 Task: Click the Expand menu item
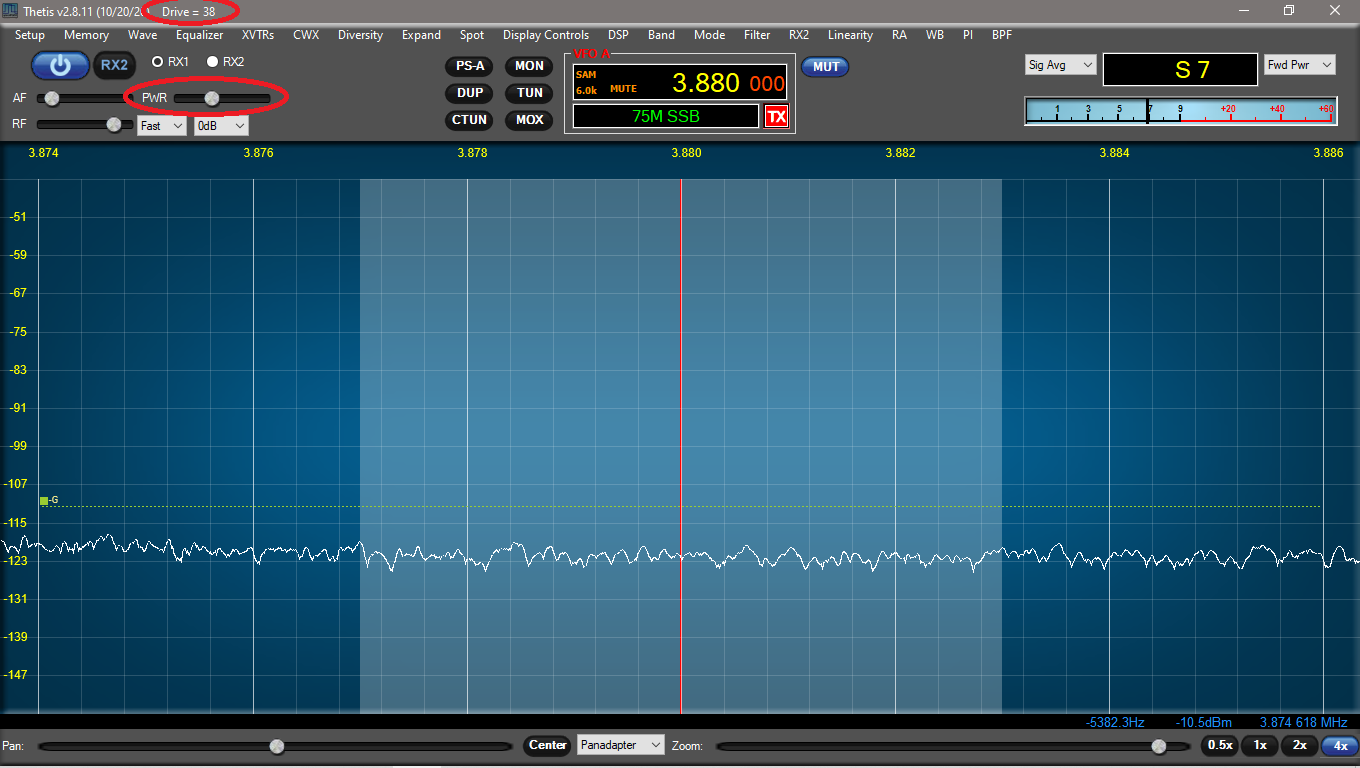[x=421, y=35]
